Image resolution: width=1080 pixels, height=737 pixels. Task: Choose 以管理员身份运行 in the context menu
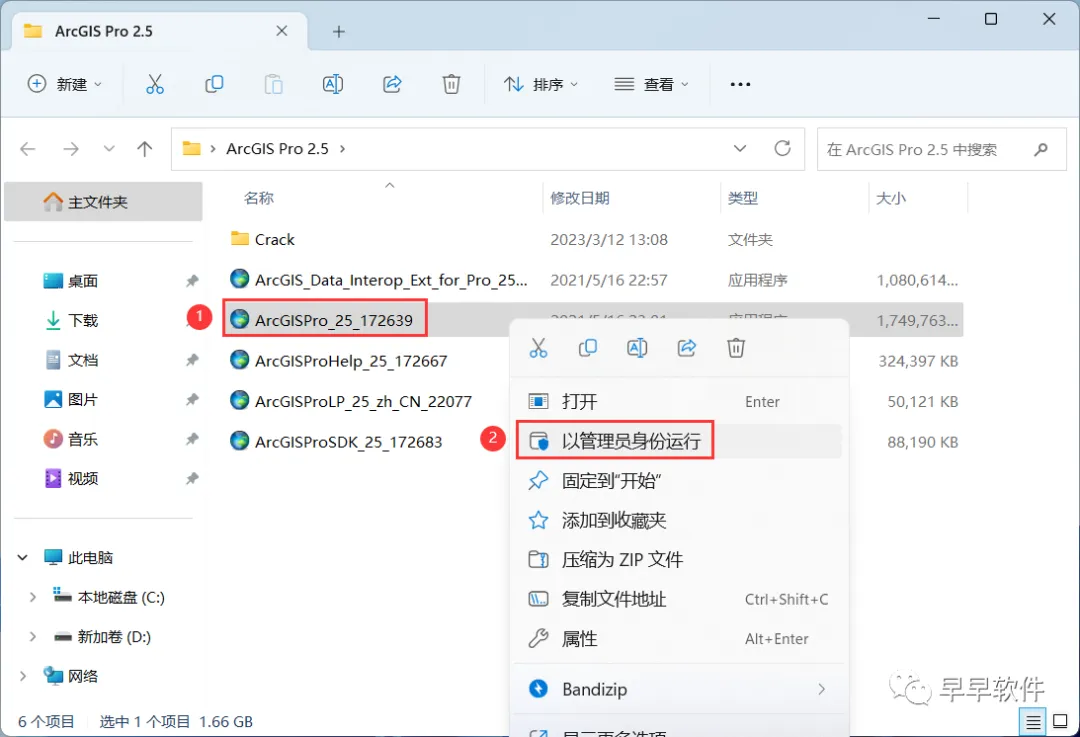tap(678, 441)
